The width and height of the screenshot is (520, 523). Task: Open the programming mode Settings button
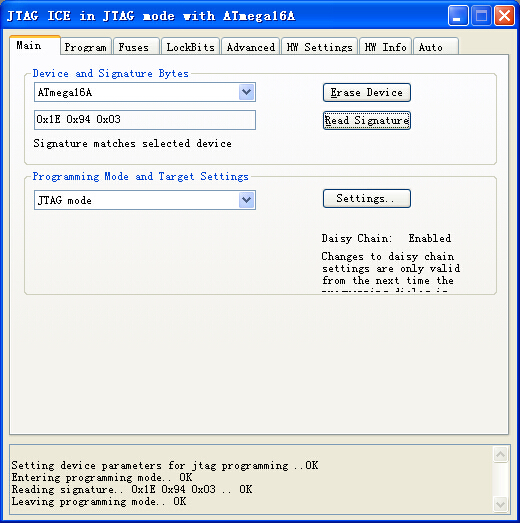point(367,198)
